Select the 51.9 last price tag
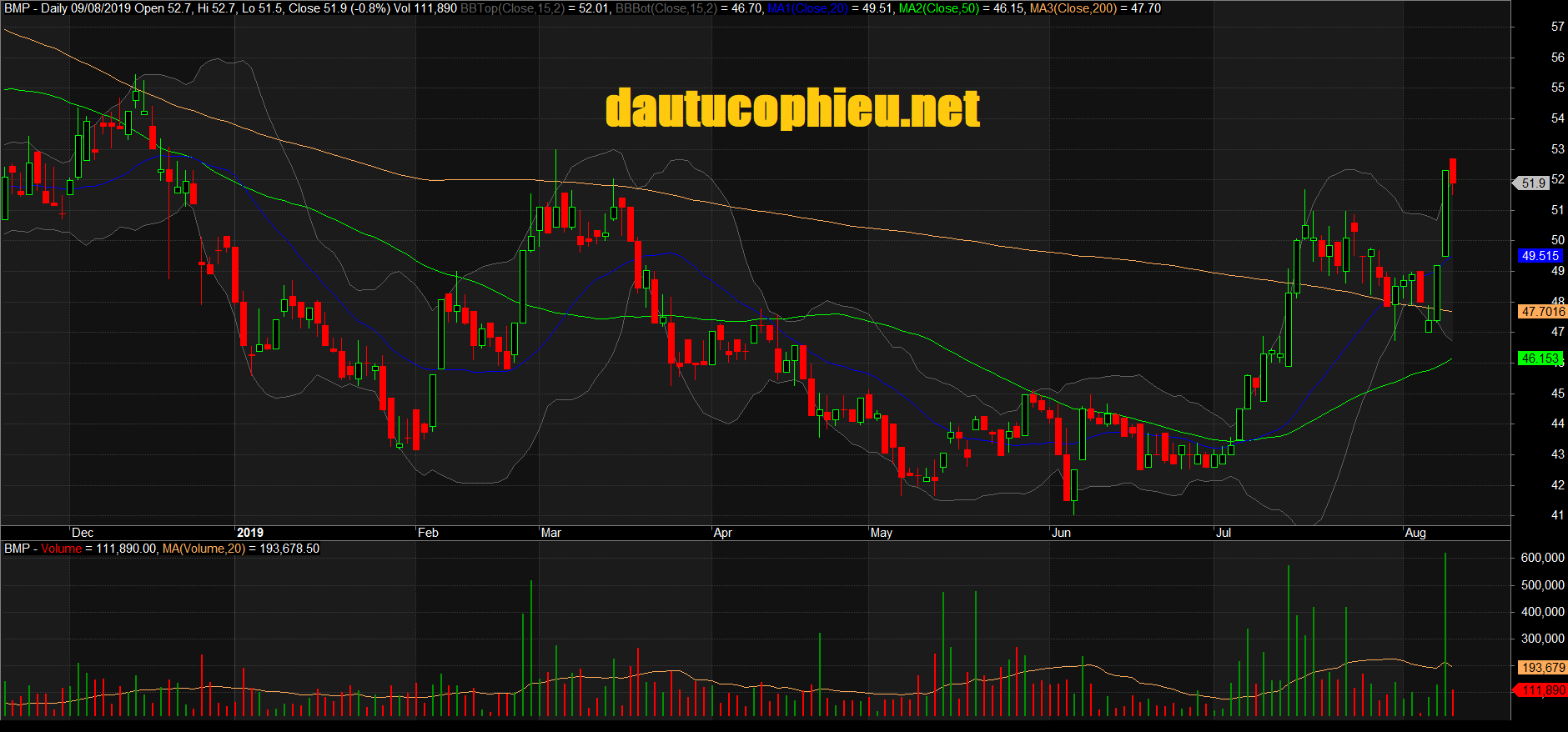 pos(1533,183)
